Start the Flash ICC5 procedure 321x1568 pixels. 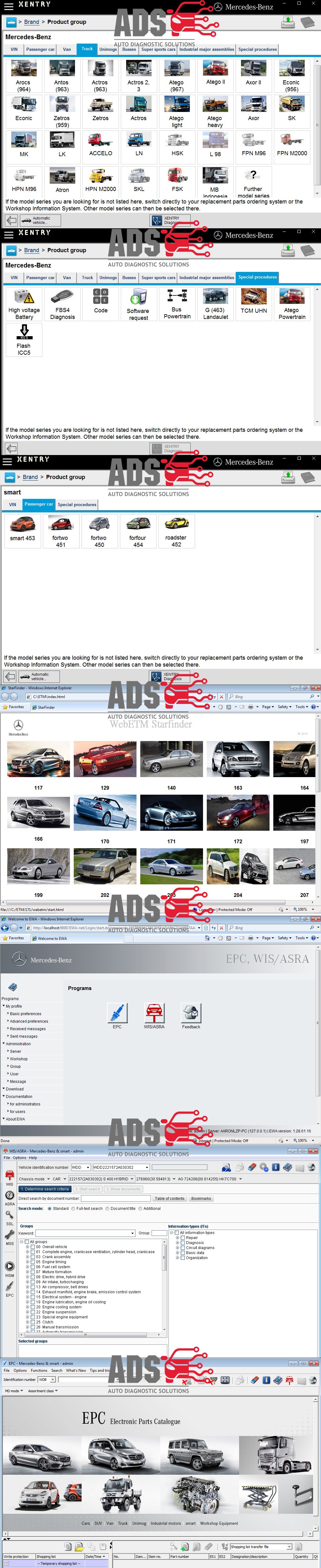click(x=24, y=340)
